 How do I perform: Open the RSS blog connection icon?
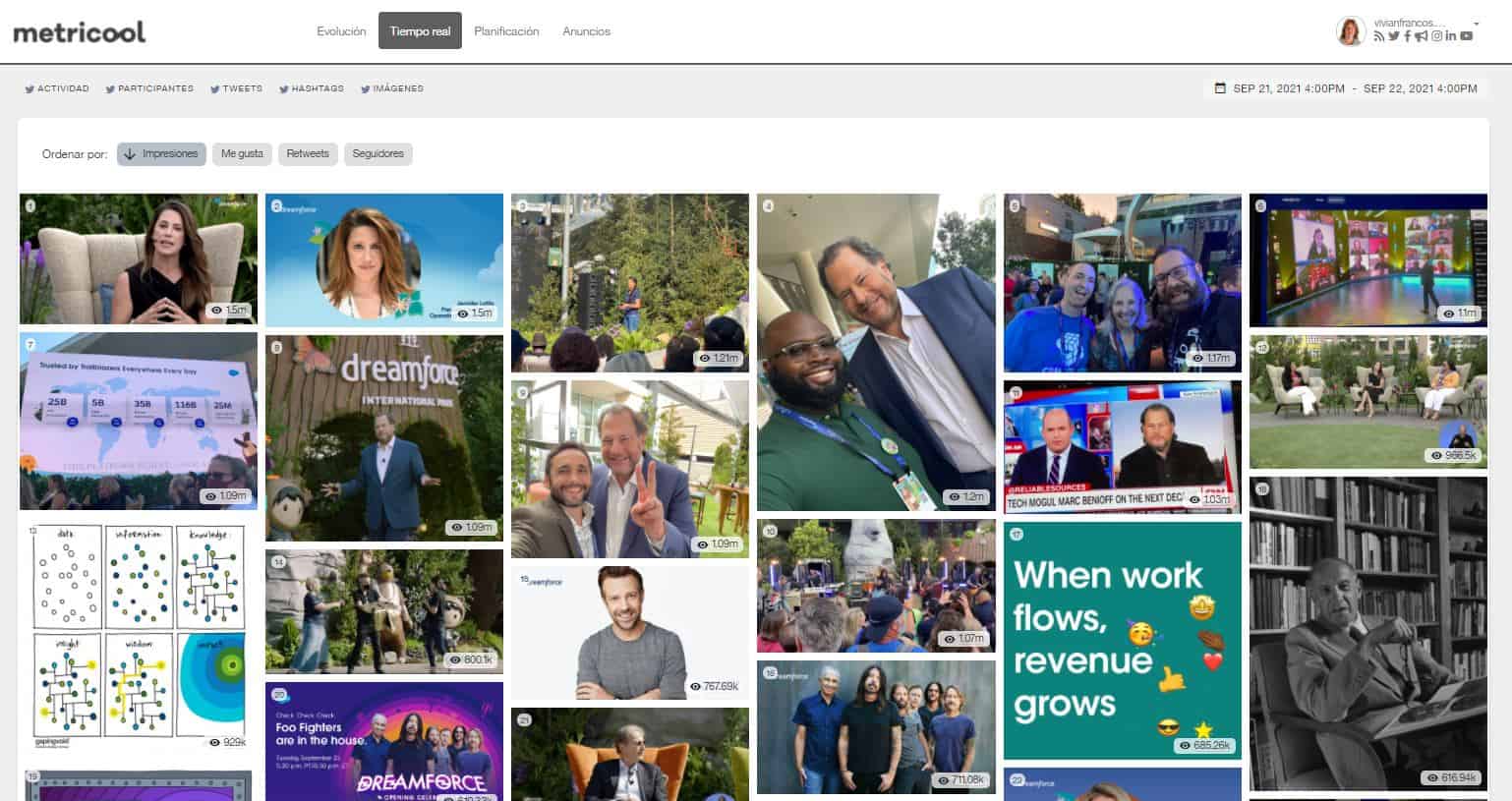coord(1378,36)
